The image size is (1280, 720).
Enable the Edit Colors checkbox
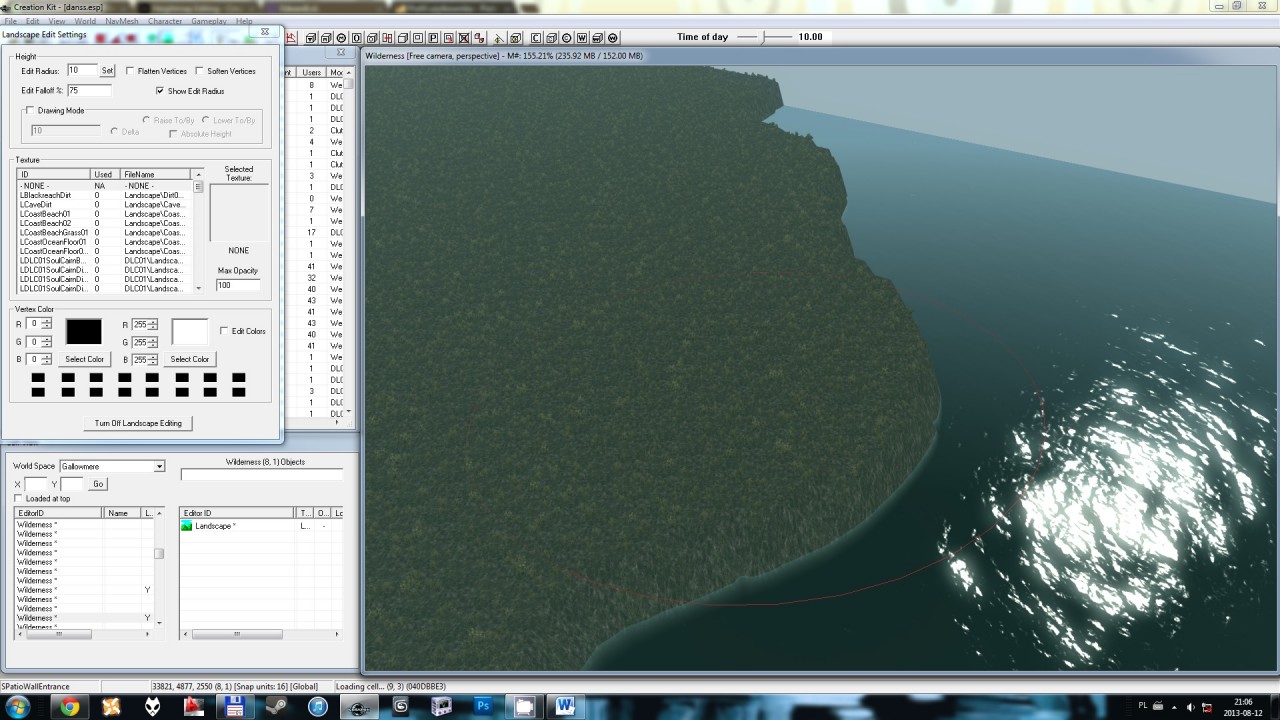pos(224,331)
